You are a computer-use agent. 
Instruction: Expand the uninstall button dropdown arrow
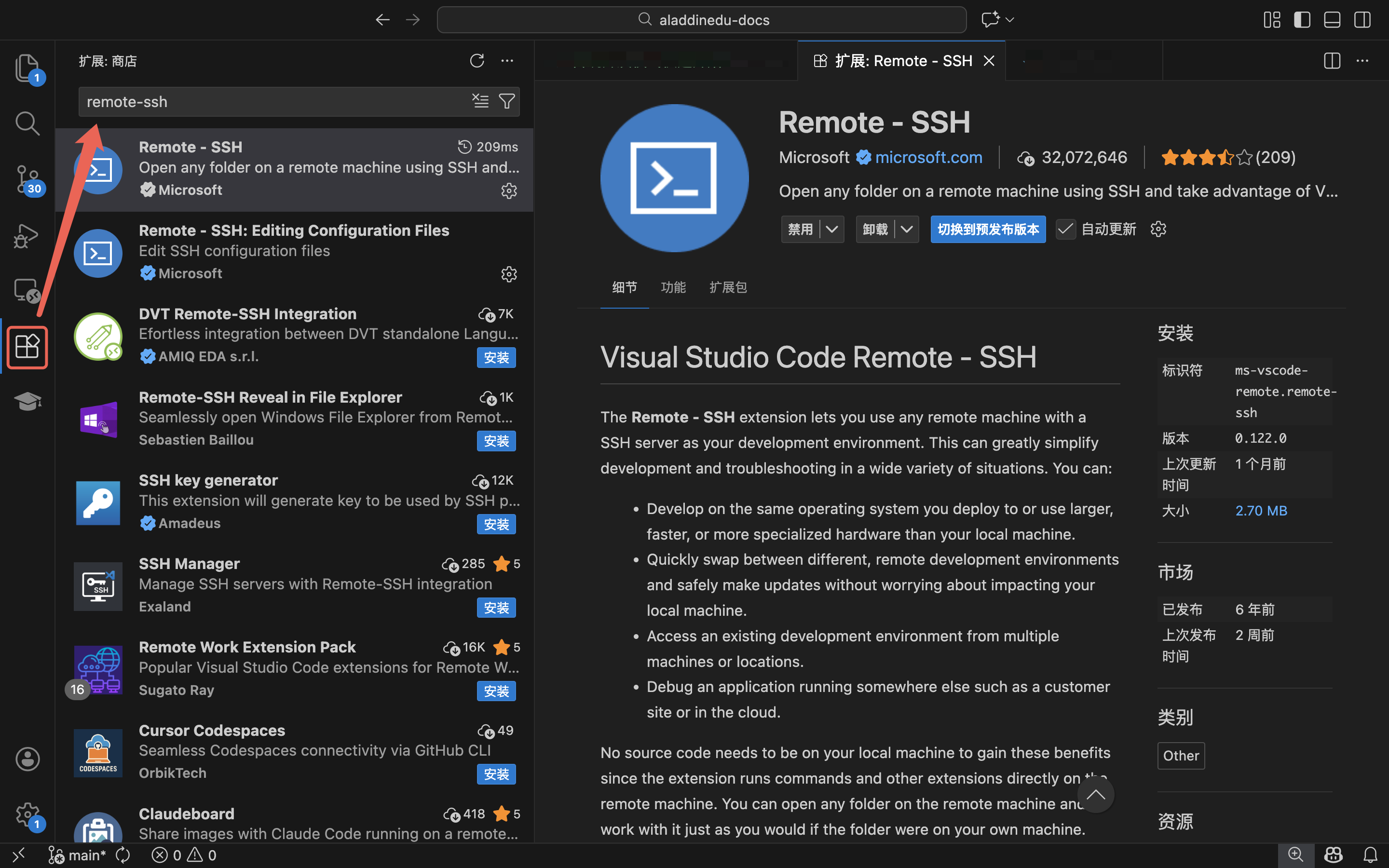pos(906,230)
